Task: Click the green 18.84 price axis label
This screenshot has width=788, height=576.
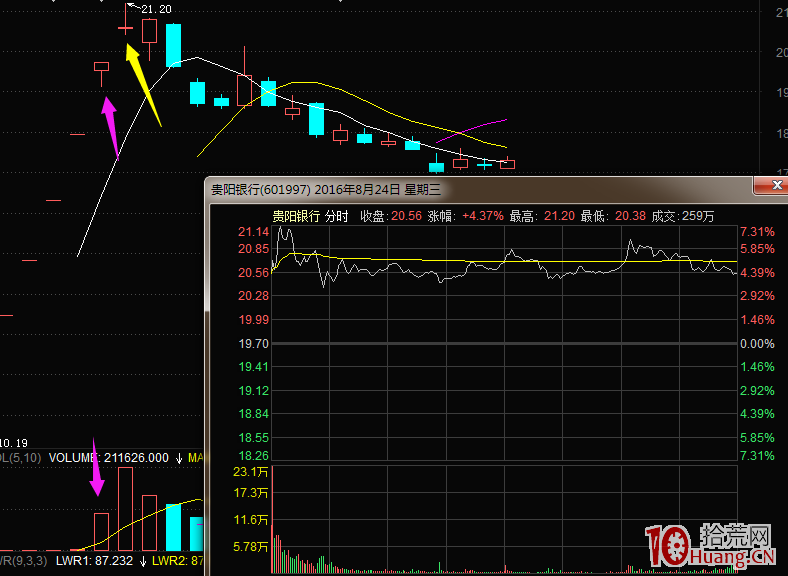Action: [253, 414]
